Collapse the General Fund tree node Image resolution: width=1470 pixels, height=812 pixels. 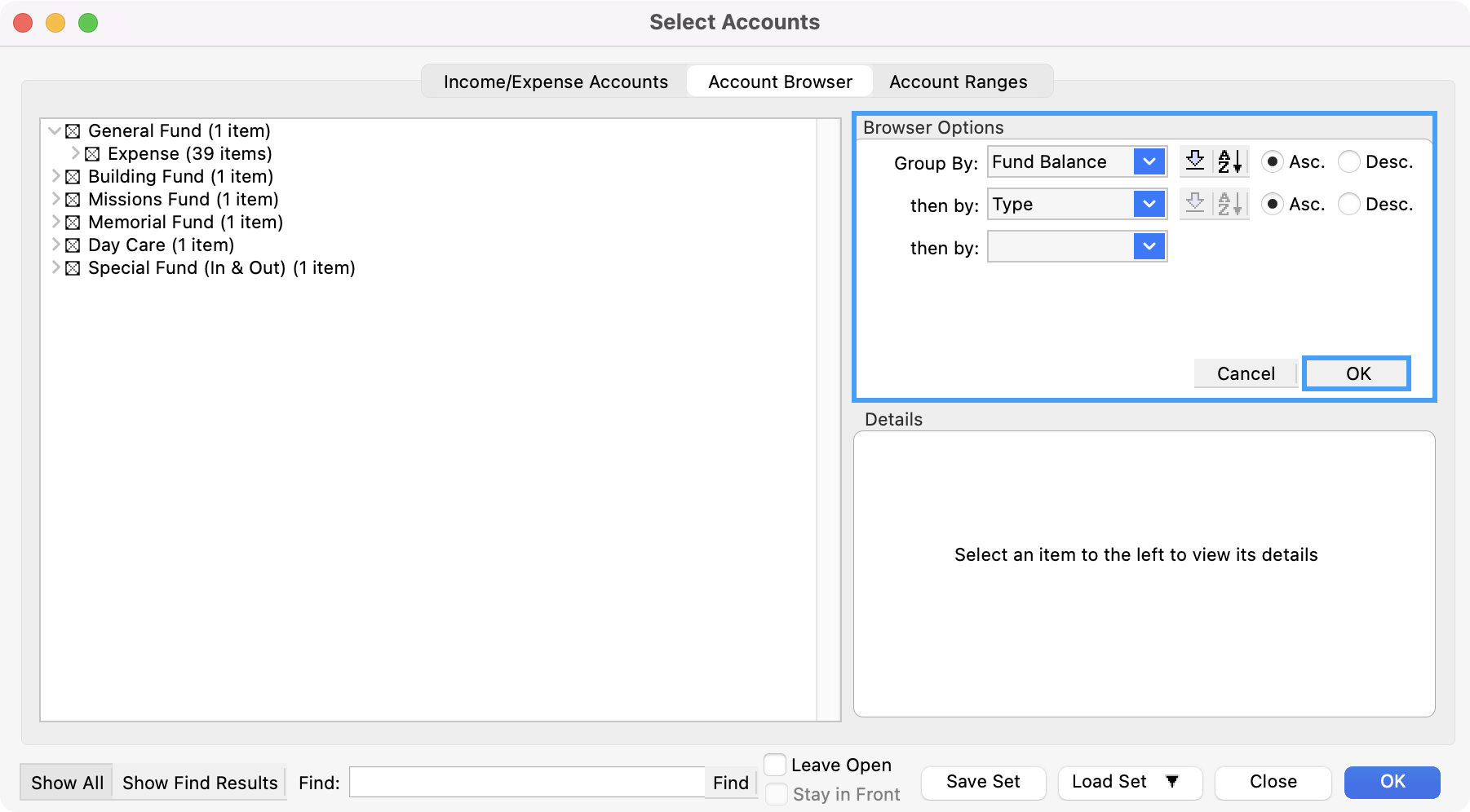point(55,130)
